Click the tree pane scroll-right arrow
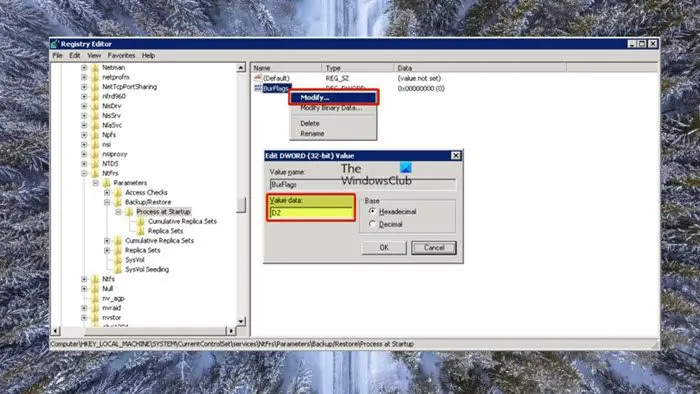 231,331
